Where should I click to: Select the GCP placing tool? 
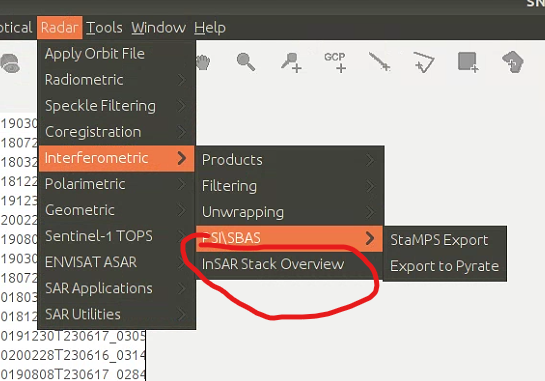click(x=335, y=63)
